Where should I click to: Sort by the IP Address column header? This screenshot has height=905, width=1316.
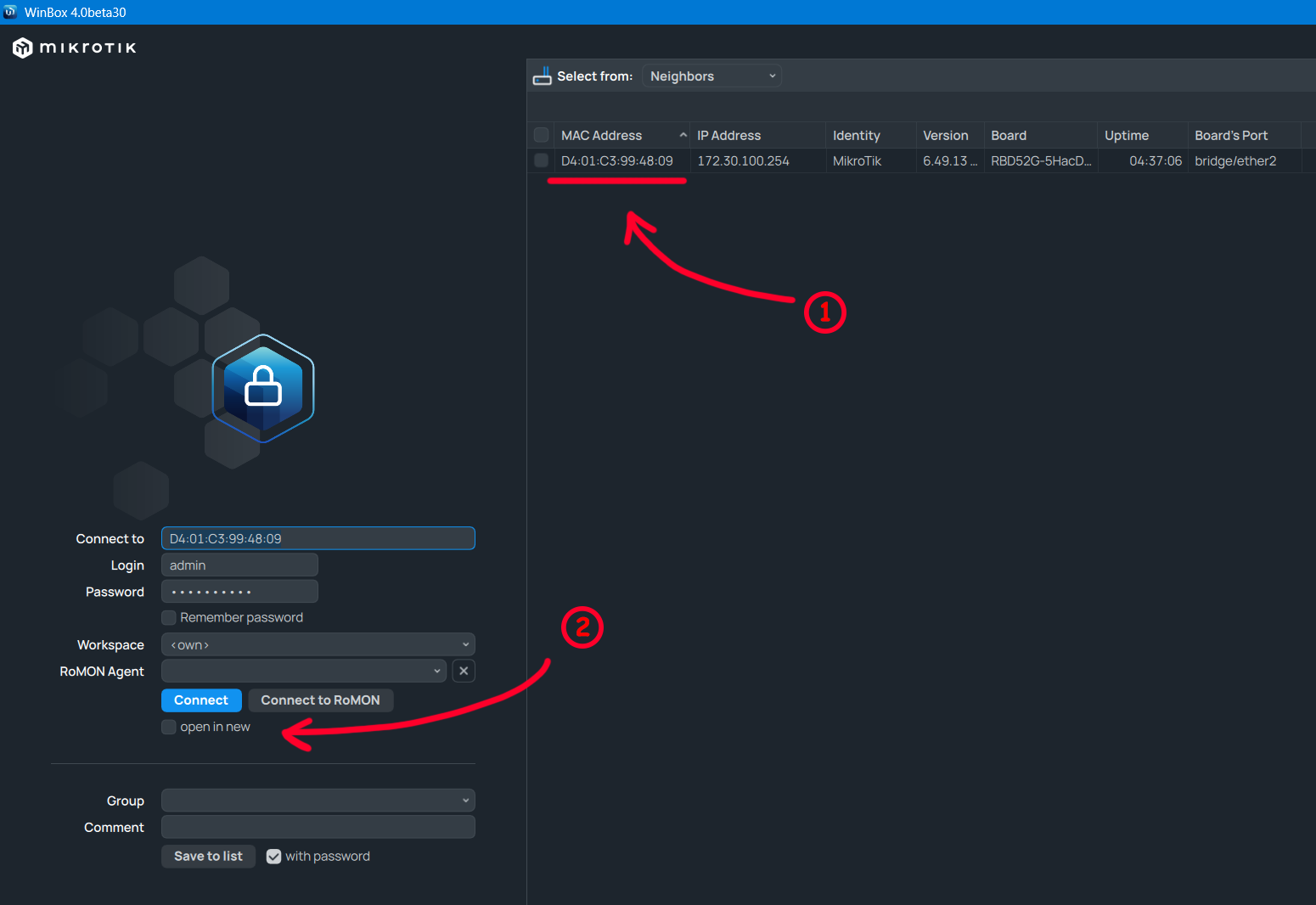pyautogui.click(x=728, y=136)
